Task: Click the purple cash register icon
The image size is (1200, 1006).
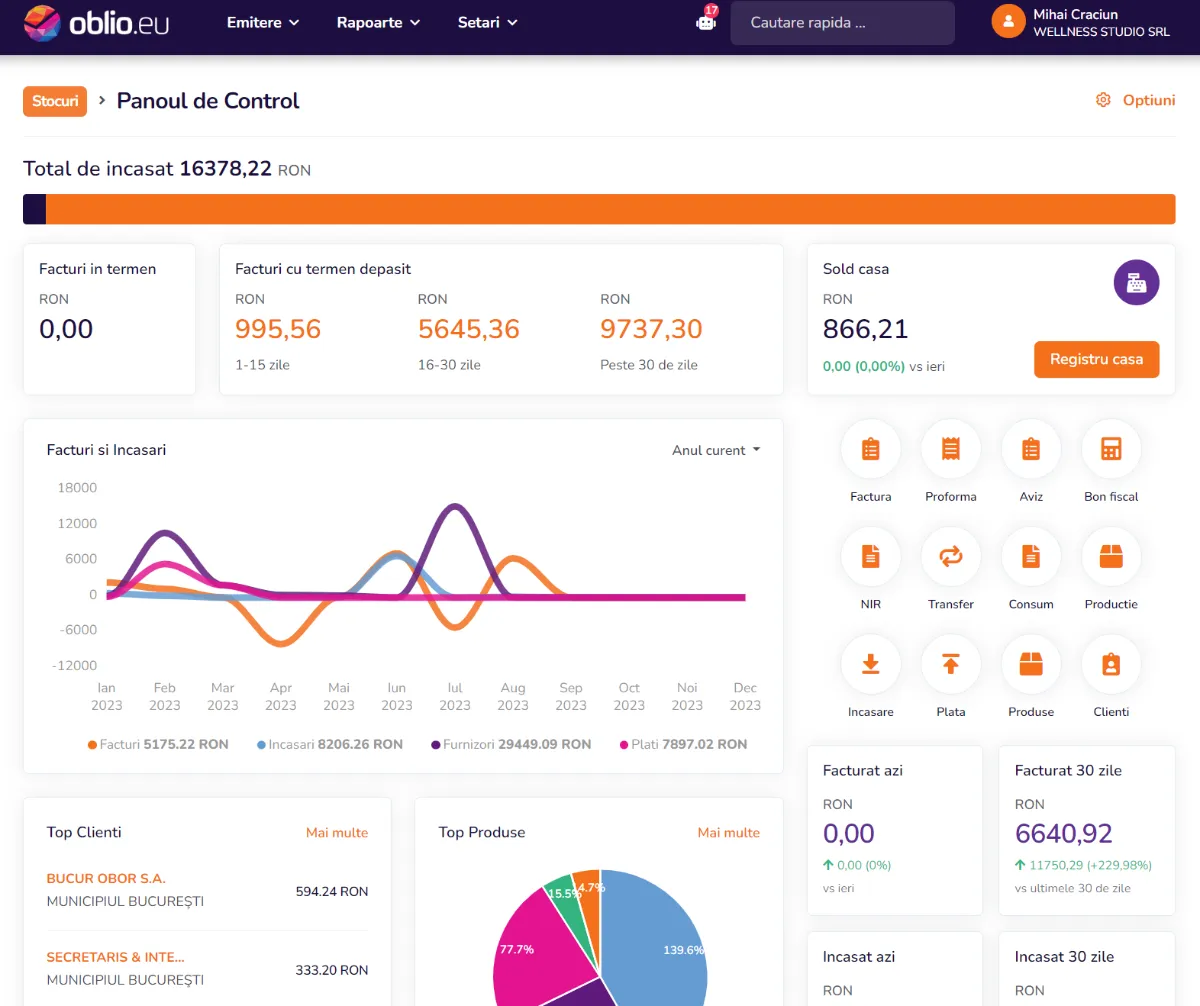Action: point(1137,283)
